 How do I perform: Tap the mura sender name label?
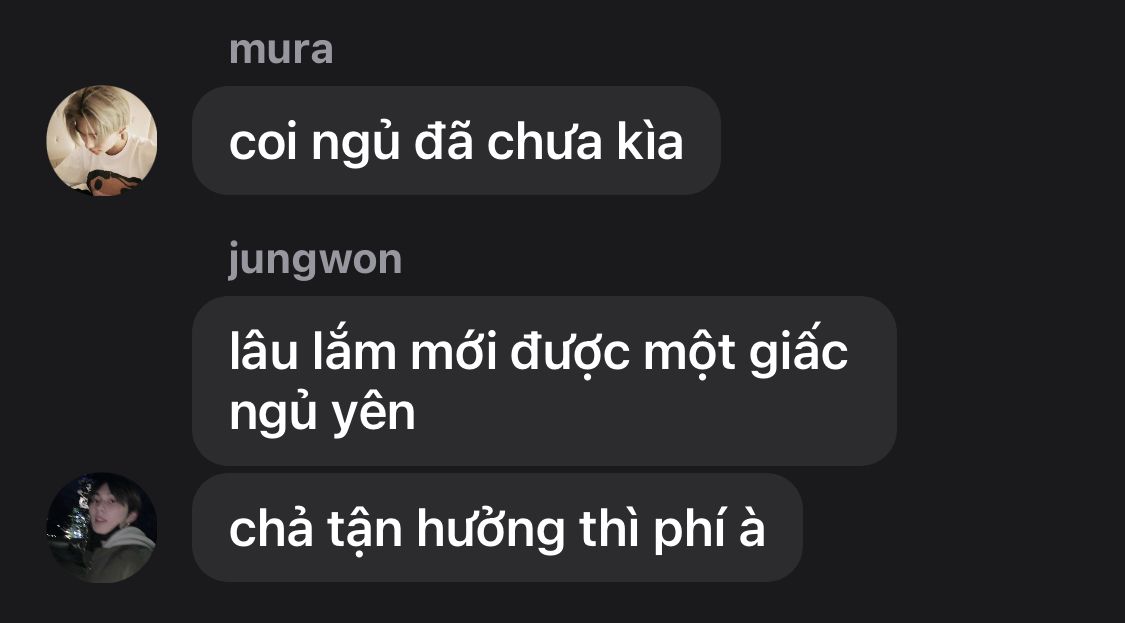coord(281,50)
